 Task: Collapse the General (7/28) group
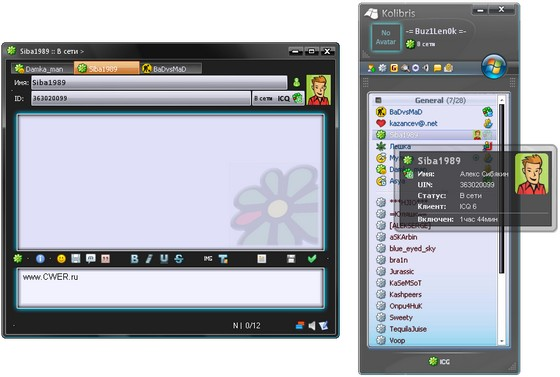tap(379, 100)
